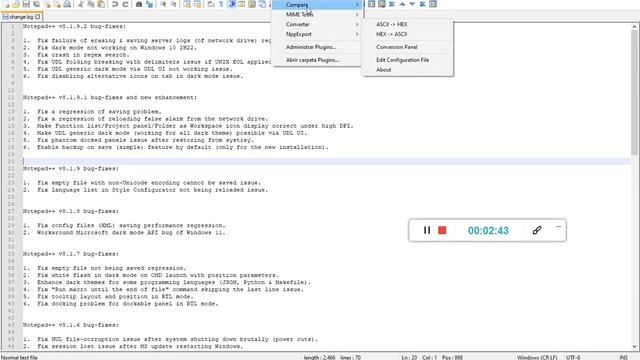The image size is (640, 360).
Task: Click the vertical scrollbar up arrow
Action: point(635,27)
